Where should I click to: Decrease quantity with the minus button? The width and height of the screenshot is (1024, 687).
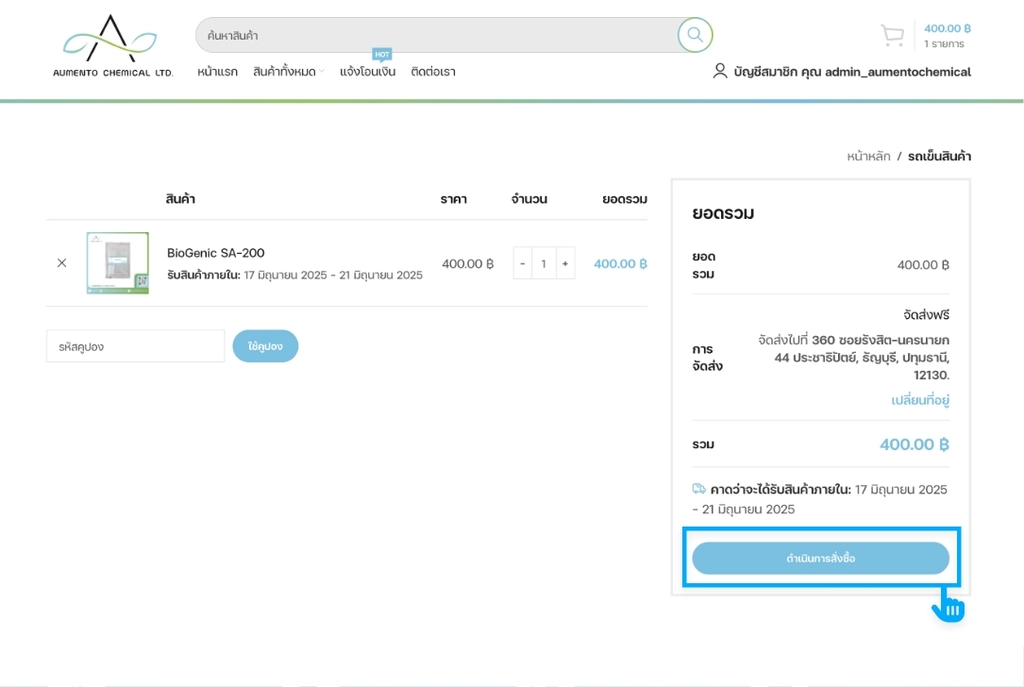(522, 263)
